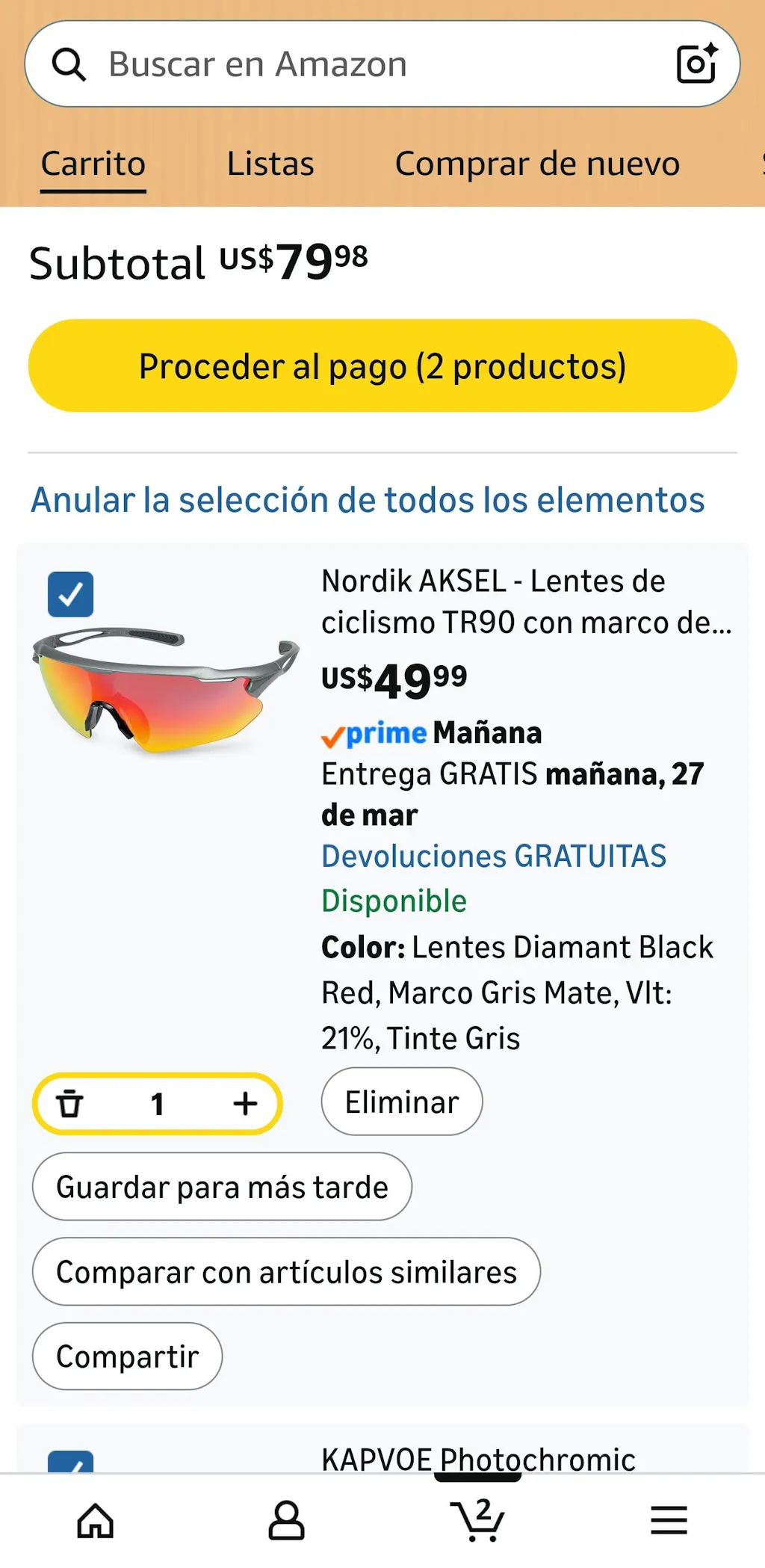Focus the Buscar en Amazon field
Screen dimensions: 765x1568
click(374, 64)
